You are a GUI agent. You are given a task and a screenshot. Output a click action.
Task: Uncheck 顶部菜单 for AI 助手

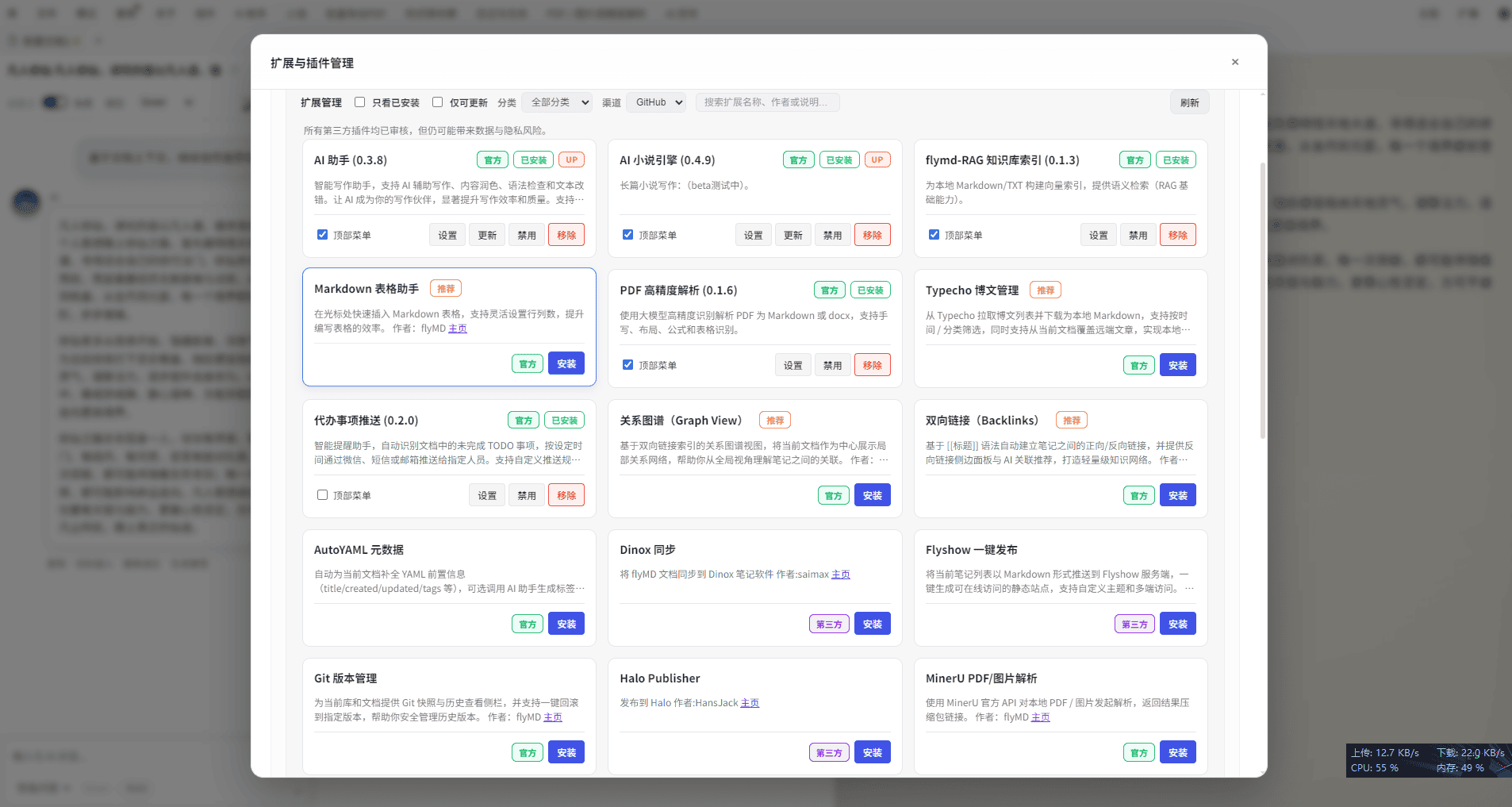322,235
